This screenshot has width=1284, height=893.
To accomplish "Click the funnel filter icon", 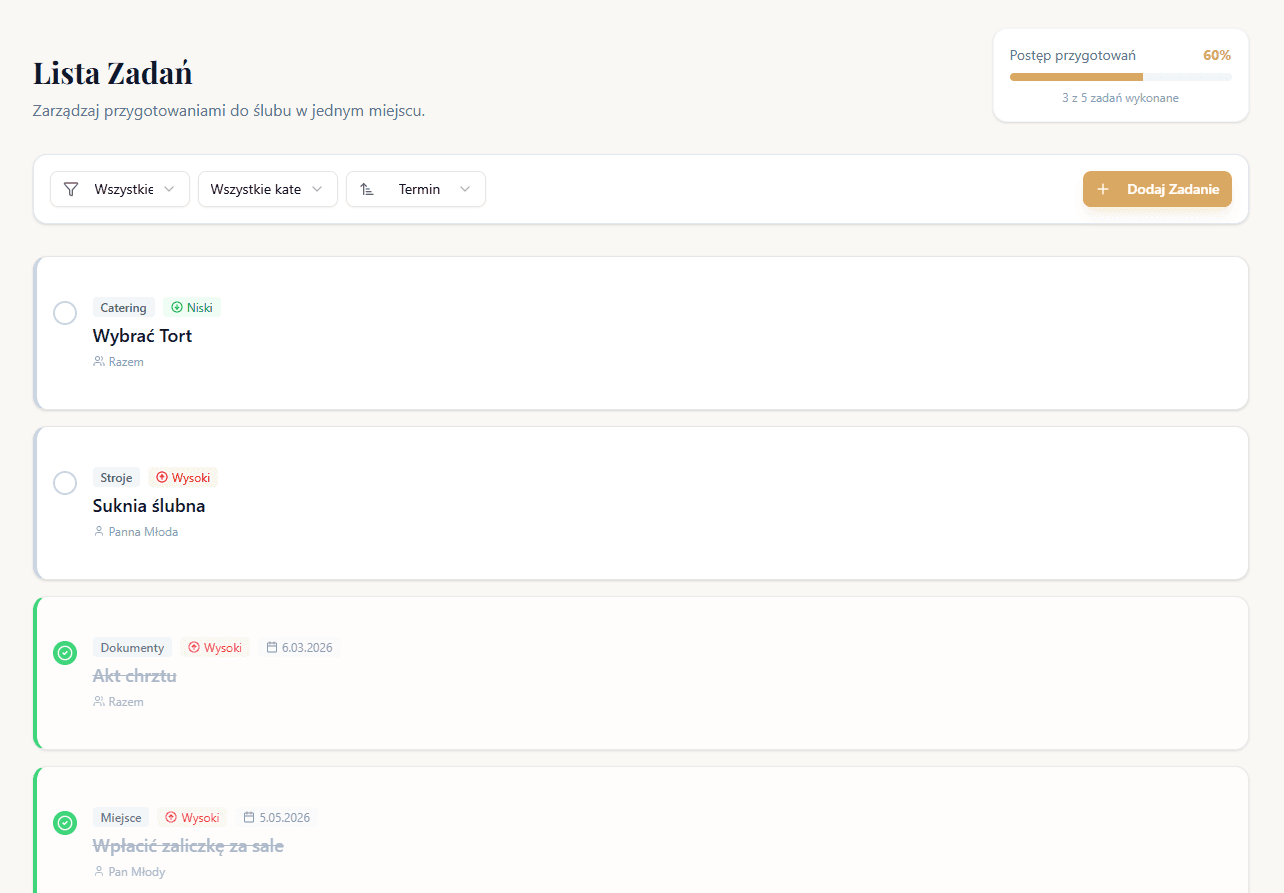I will click(x=71, y=189).
